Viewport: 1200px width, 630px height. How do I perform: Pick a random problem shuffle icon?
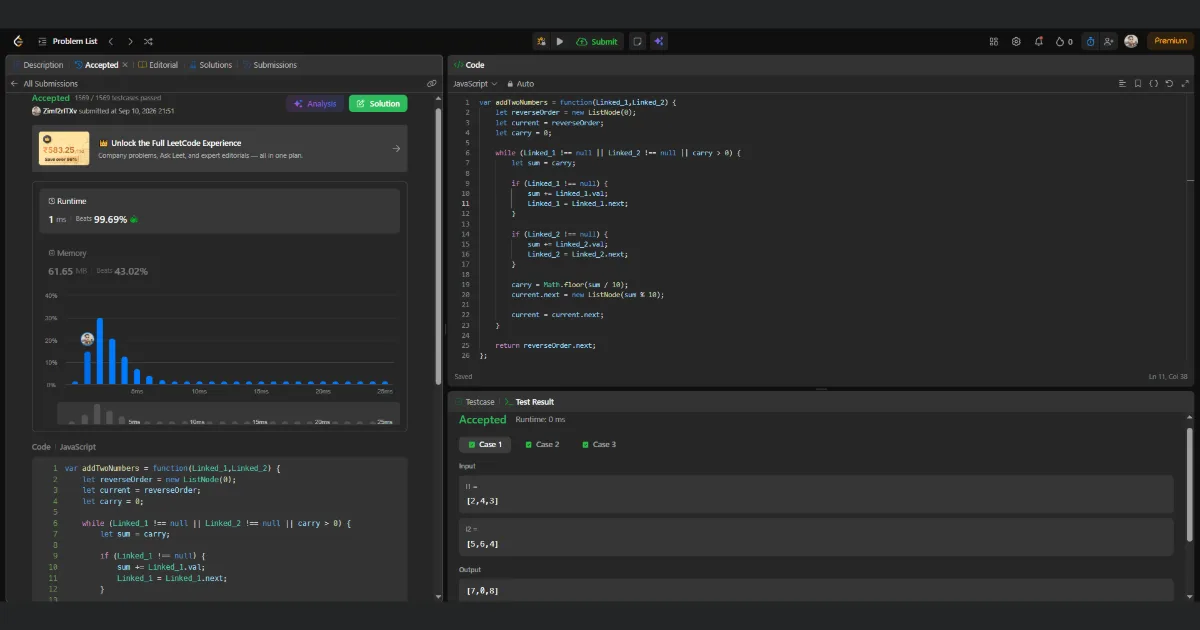148,41
